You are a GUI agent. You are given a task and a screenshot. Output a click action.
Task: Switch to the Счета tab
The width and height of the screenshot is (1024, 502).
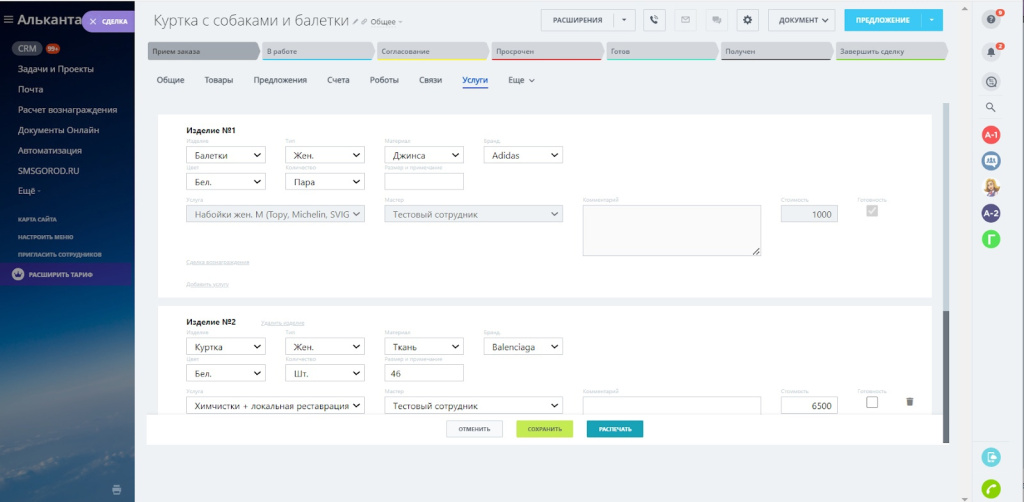pos(338,80)
